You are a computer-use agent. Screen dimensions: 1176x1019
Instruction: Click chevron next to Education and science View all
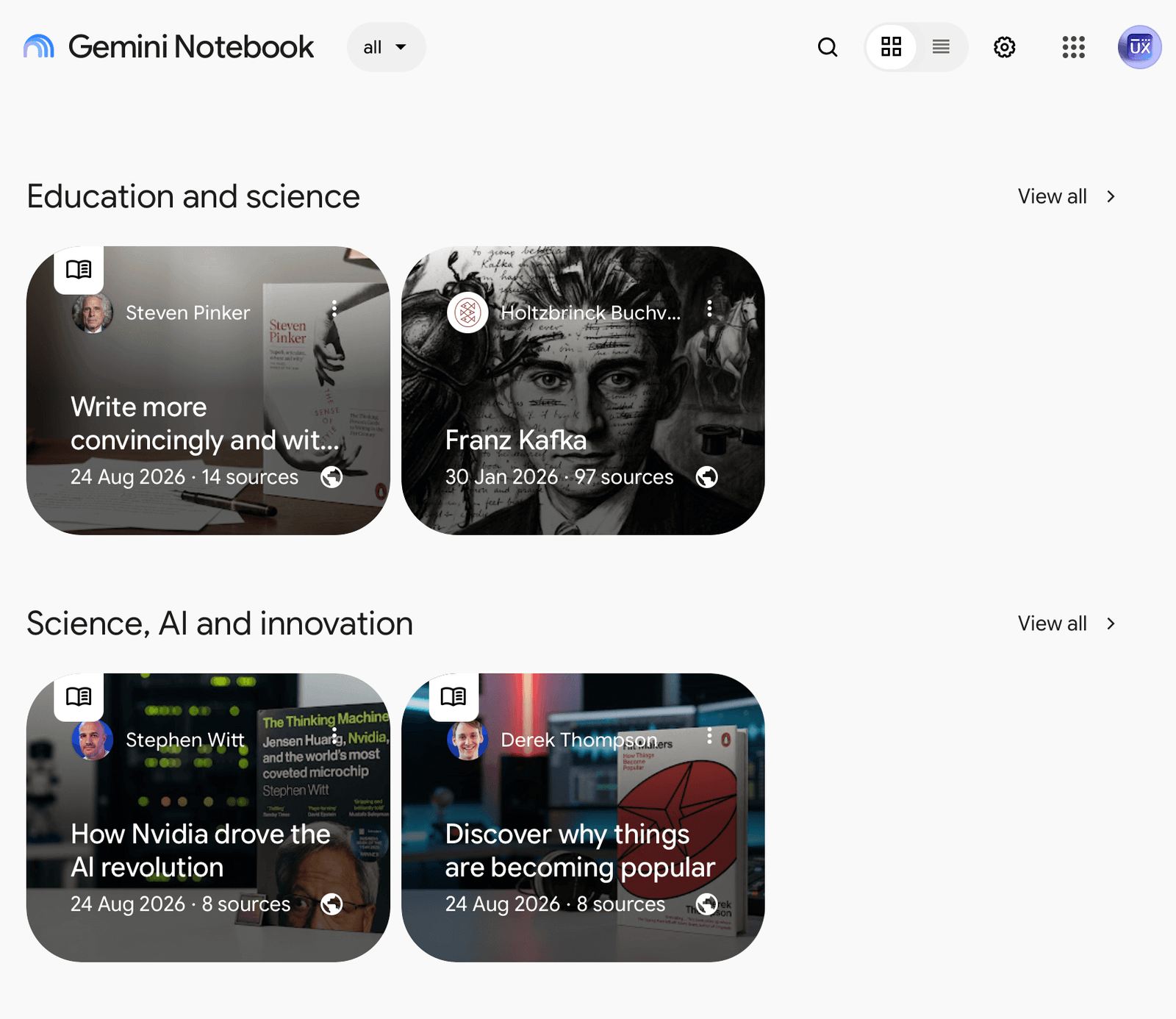1111,196
